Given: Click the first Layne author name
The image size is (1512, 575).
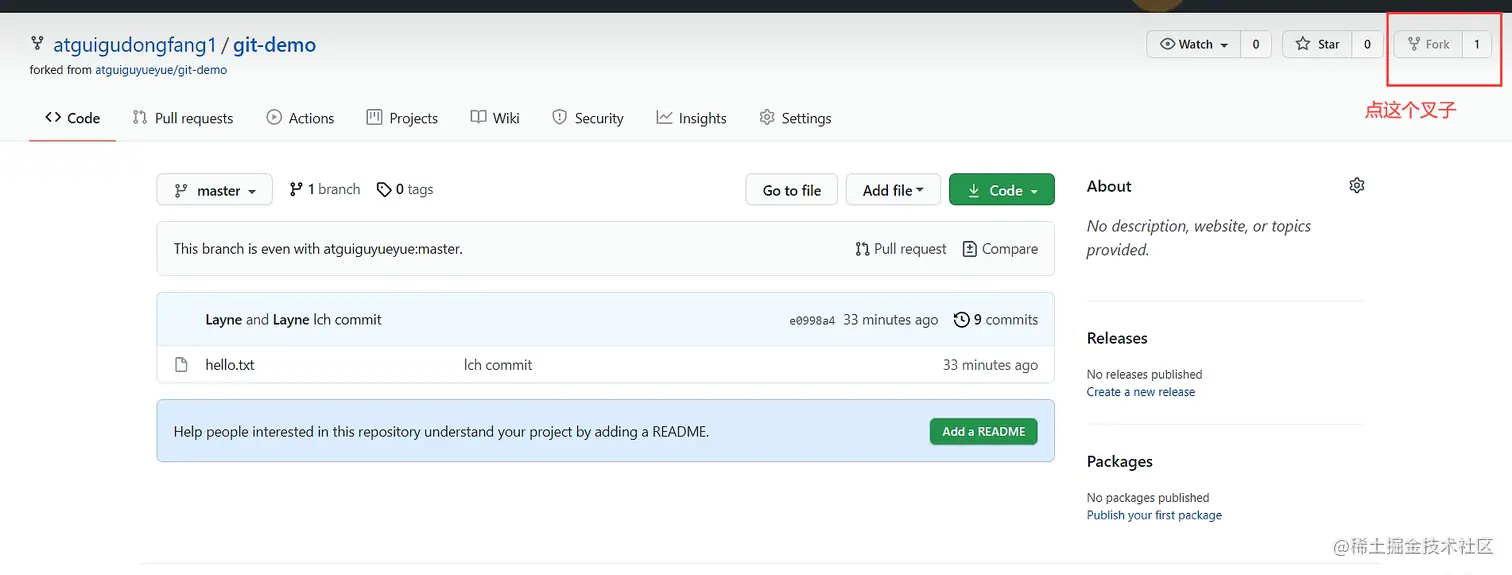Looking at the screenshot, I should point(224,320).
